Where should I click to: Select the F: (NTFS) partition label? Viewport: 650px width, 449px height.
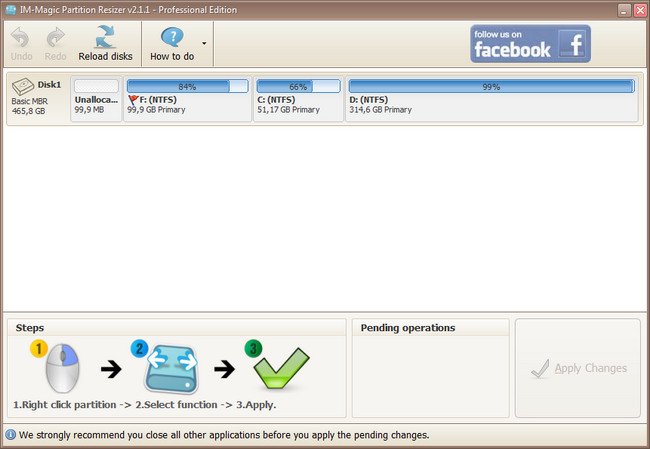[158, 100]
